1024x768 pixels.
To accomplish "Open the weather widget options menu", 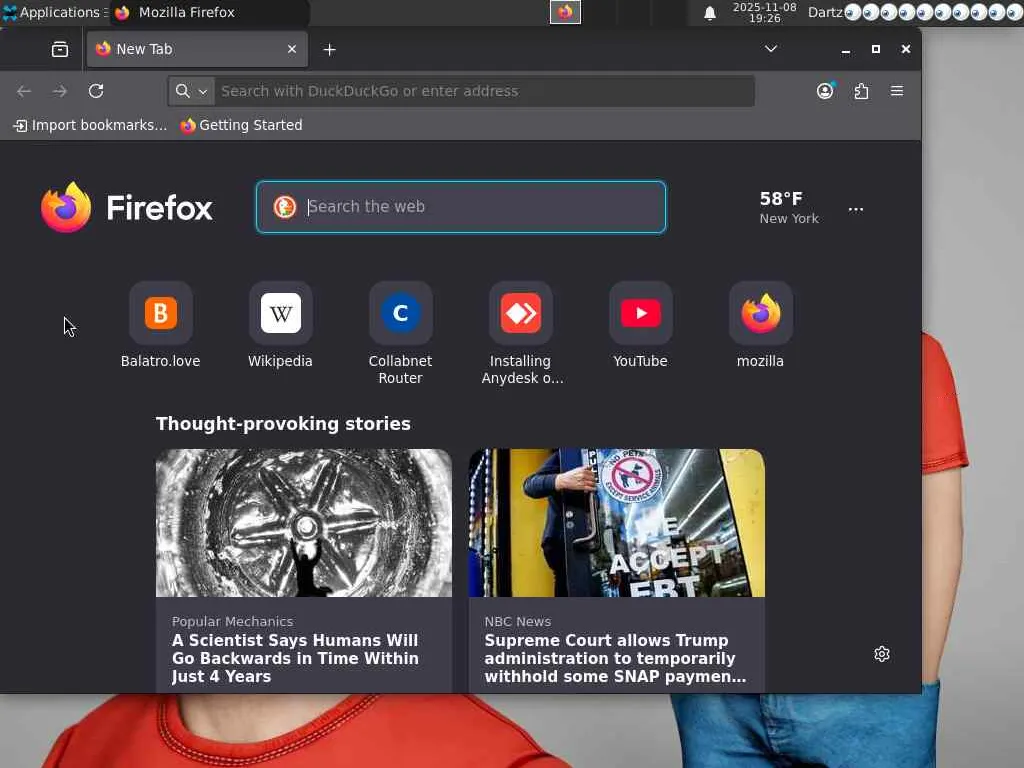I will click(856, 209).
